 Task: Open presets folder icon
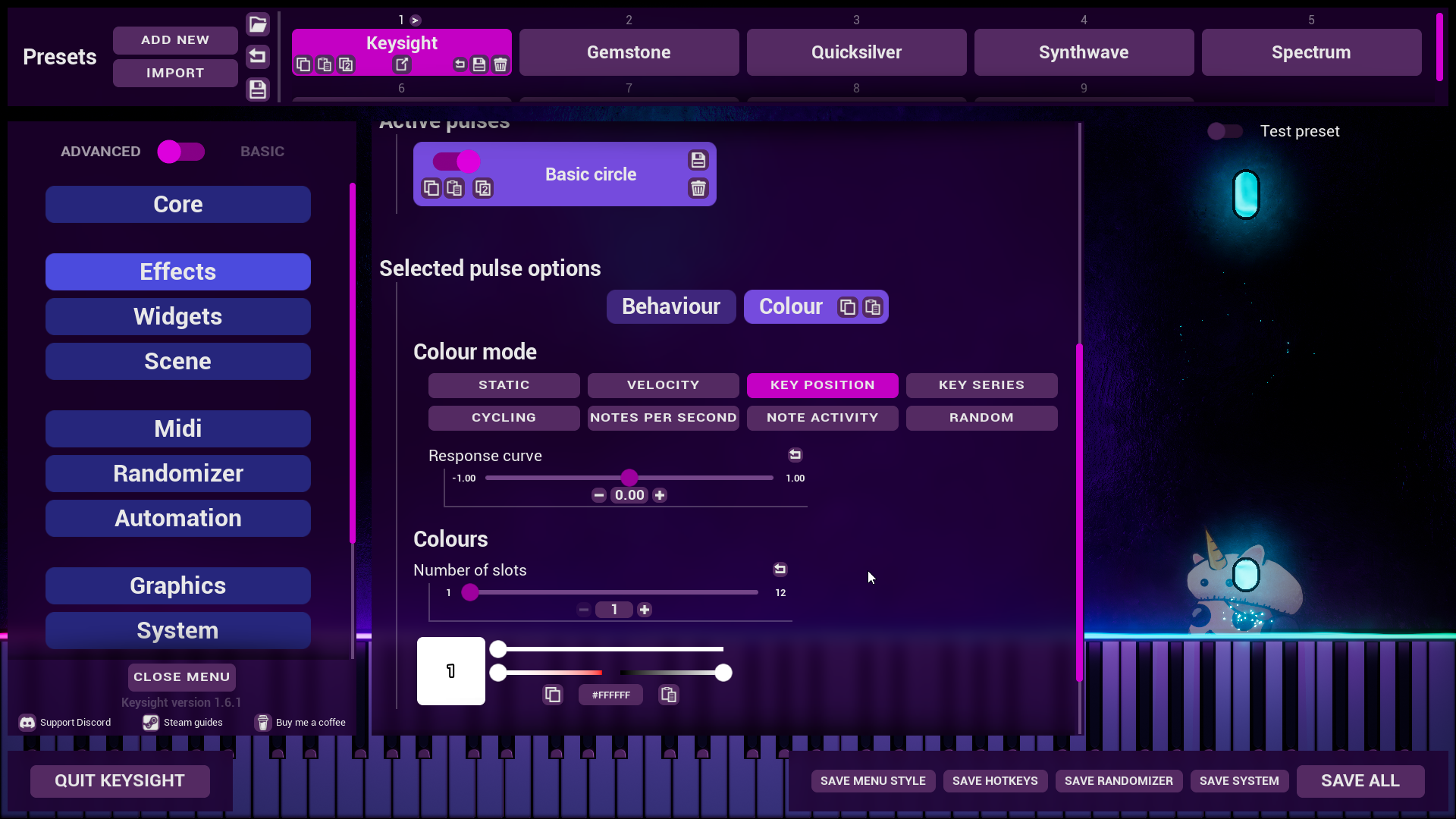coord(258,24)
